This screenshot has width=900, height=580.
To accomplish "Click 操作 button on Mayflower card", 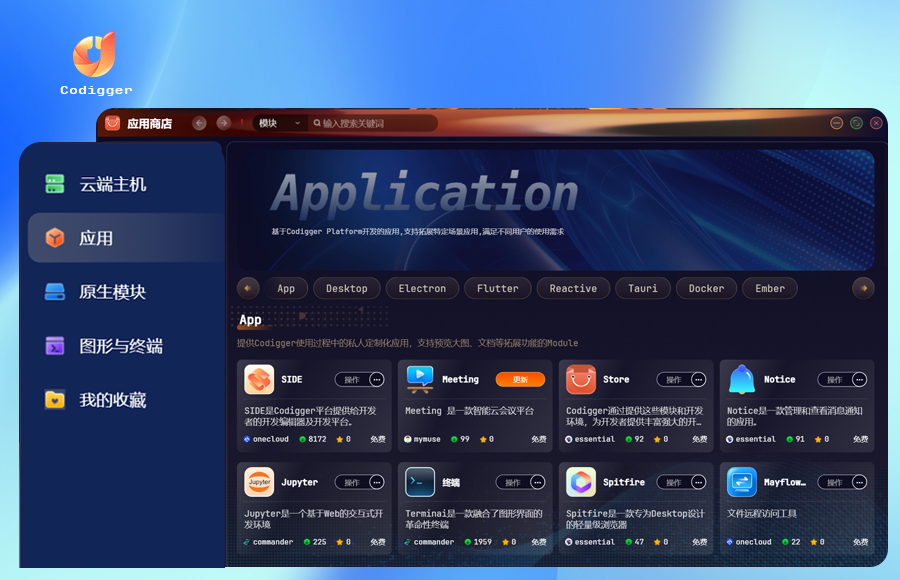I will point(835,482).
